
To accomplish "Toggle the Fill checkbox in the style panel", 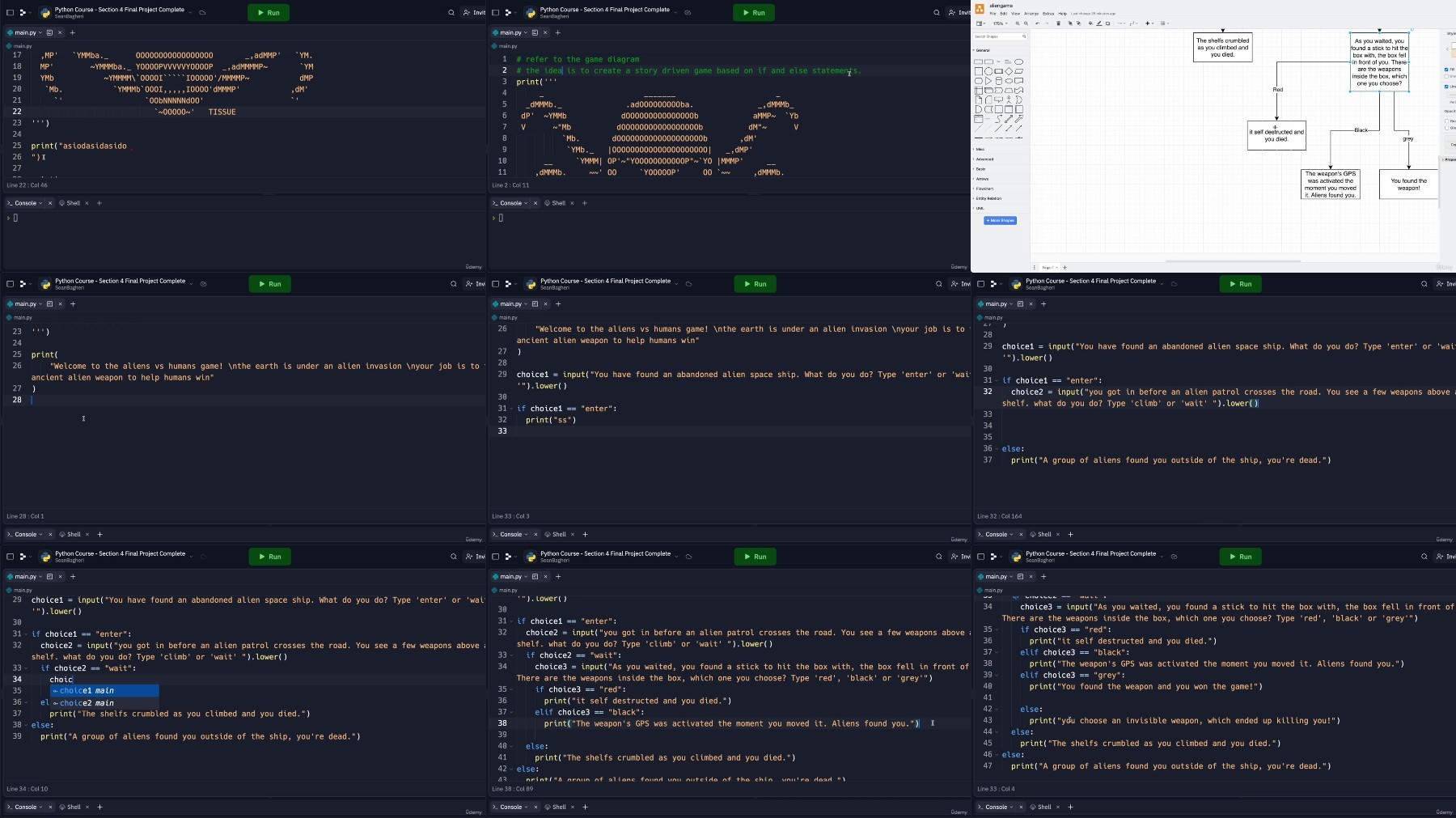I will [1446, 70].
